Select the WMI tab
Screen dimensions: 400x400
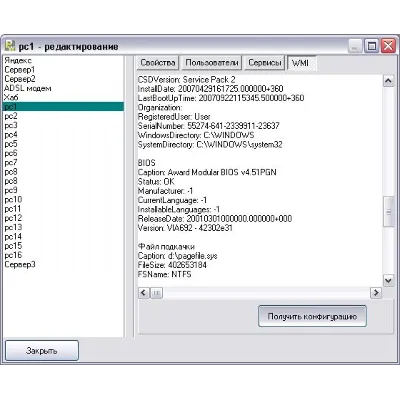(301, 63)
